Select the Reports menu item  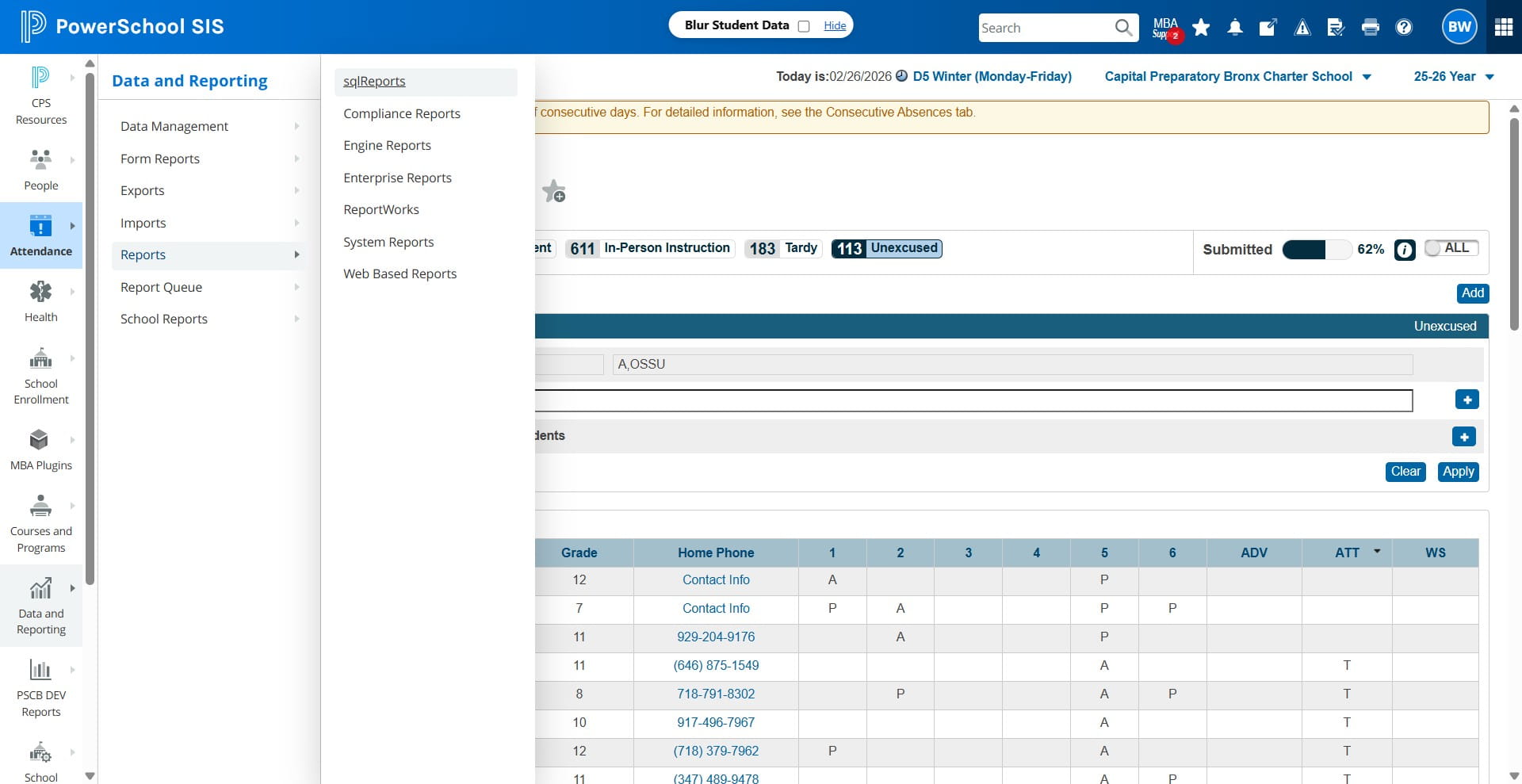pyautogui.click(x=209, y=254)
